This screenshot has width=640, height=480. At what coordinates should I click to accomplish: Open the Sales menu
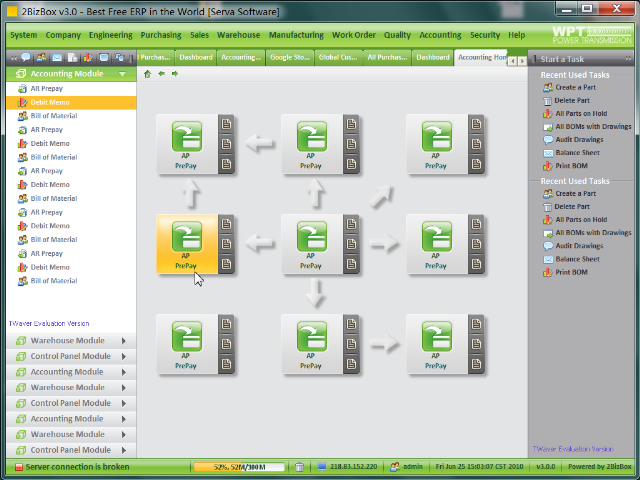coord(200,35)
